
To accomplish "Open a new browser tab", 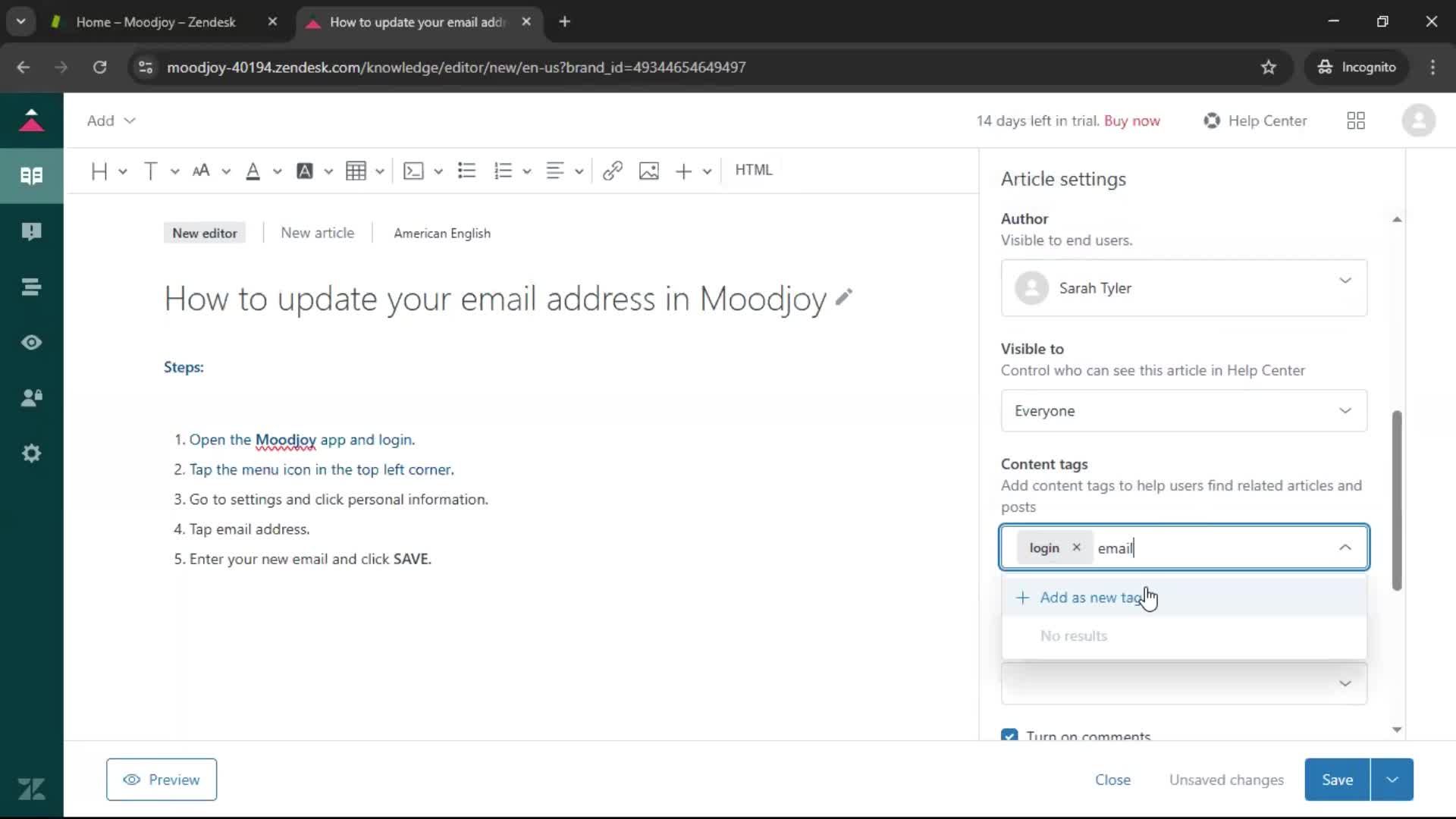I will (x=564, y=22).
